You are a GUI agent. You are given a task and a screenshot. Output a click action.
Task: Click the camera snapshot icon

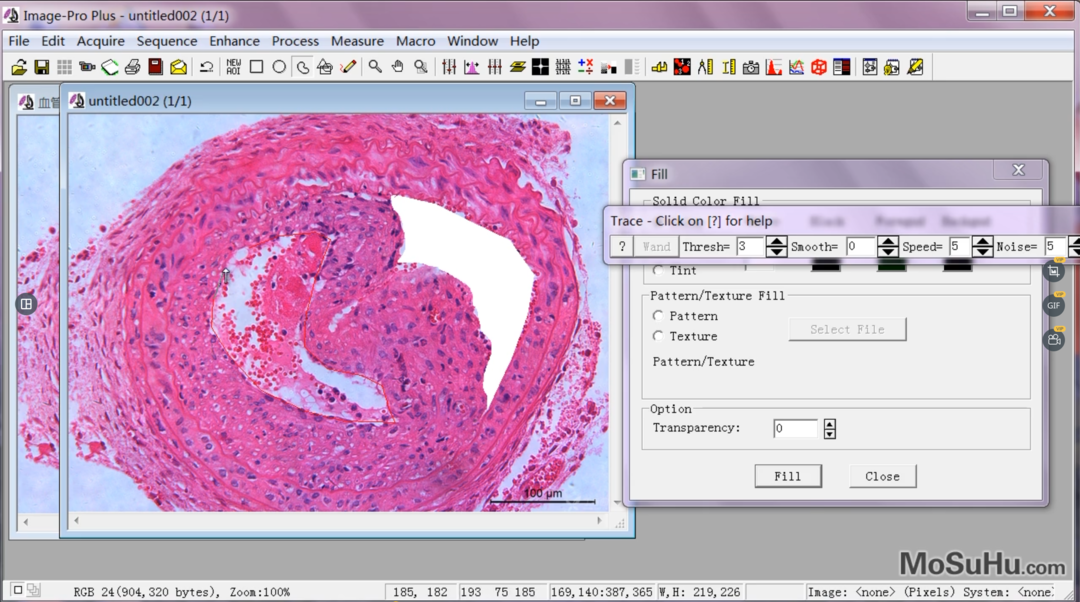[x=751, y=67]
